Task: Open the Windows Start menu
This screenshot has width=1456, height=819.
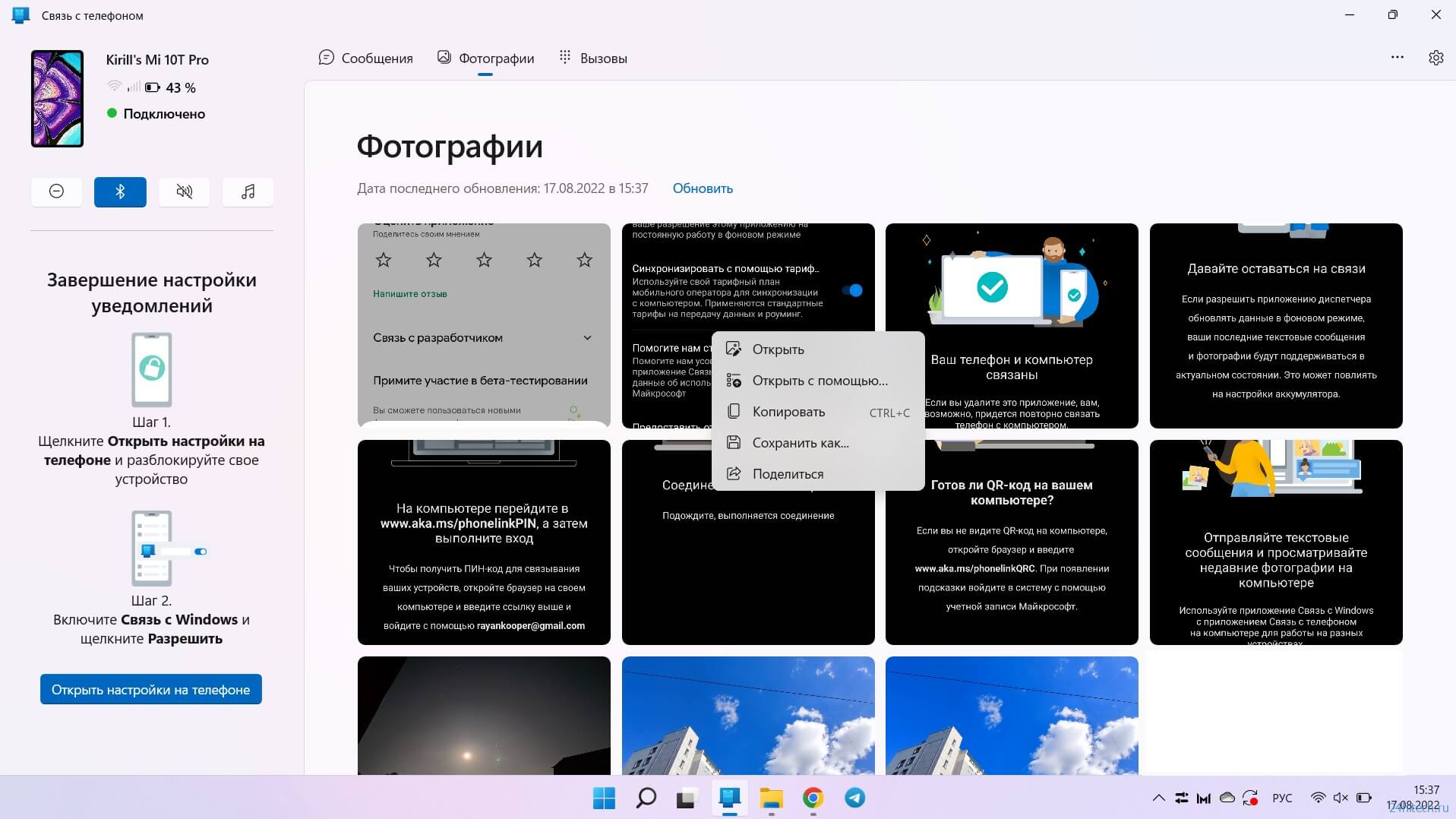Action: (x=604, y=798)
